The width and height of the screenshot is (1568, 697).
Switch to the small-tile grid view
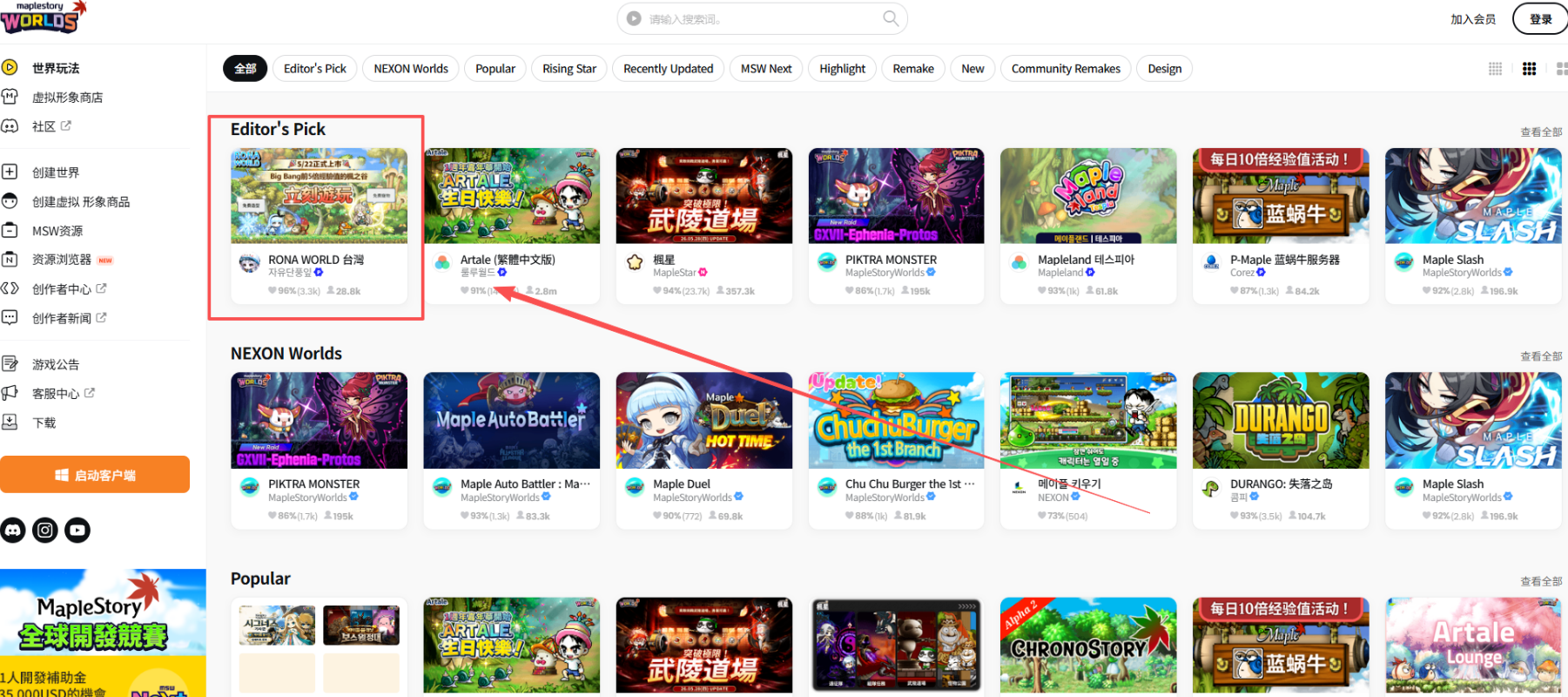1495,69
